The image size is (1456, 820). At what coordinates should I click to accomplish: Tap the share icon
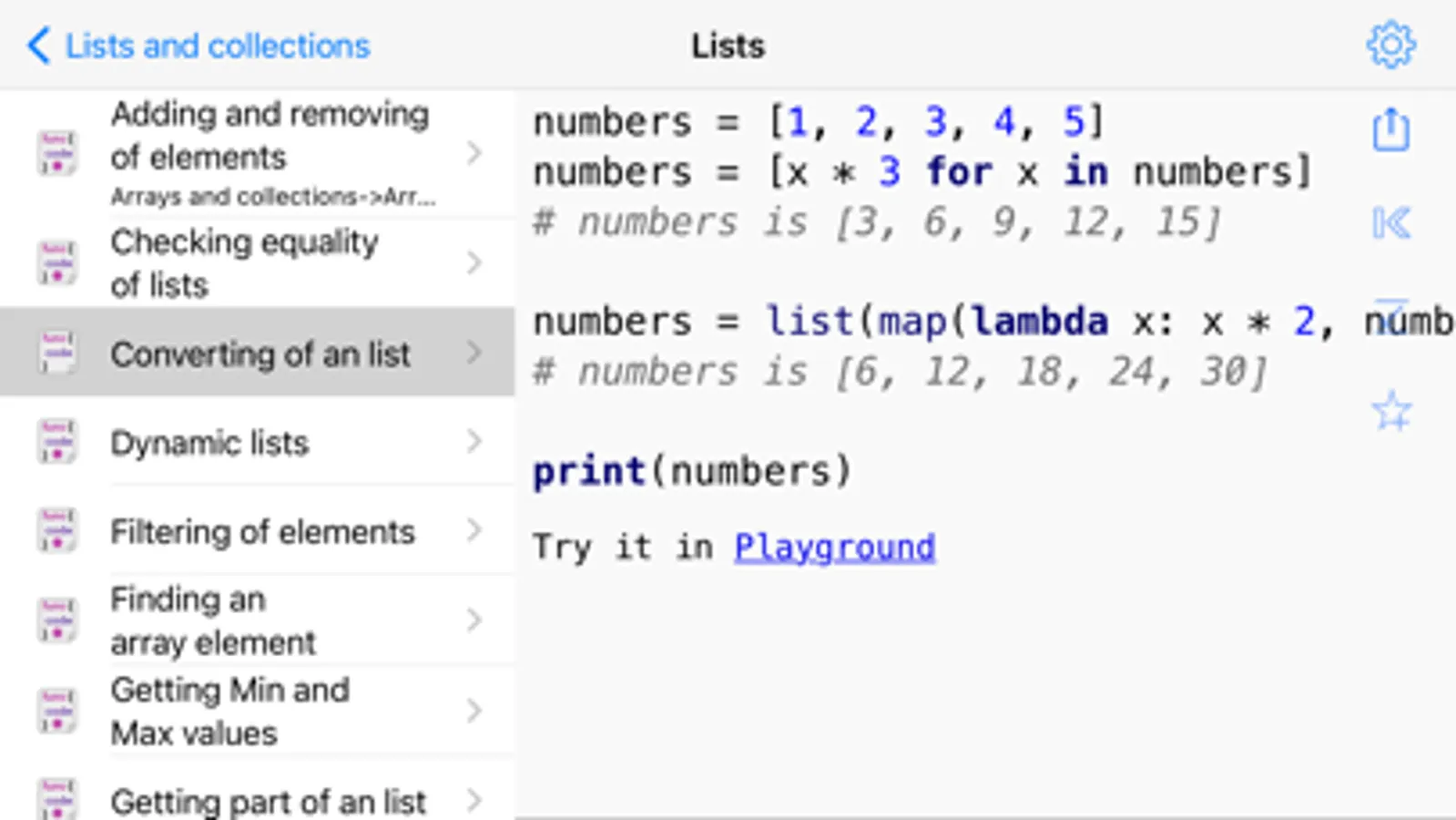coord(1390,129)
